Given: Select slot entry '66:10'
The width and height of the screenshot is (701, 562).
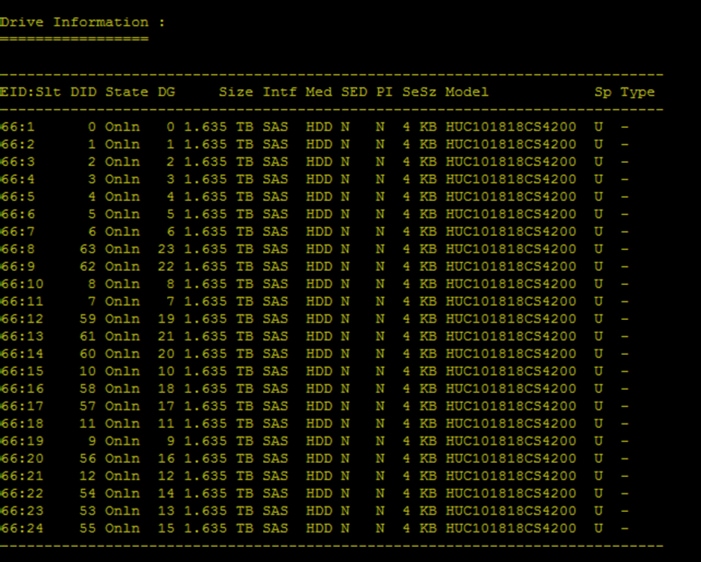Looking at the screenshot, I should 21,284.
